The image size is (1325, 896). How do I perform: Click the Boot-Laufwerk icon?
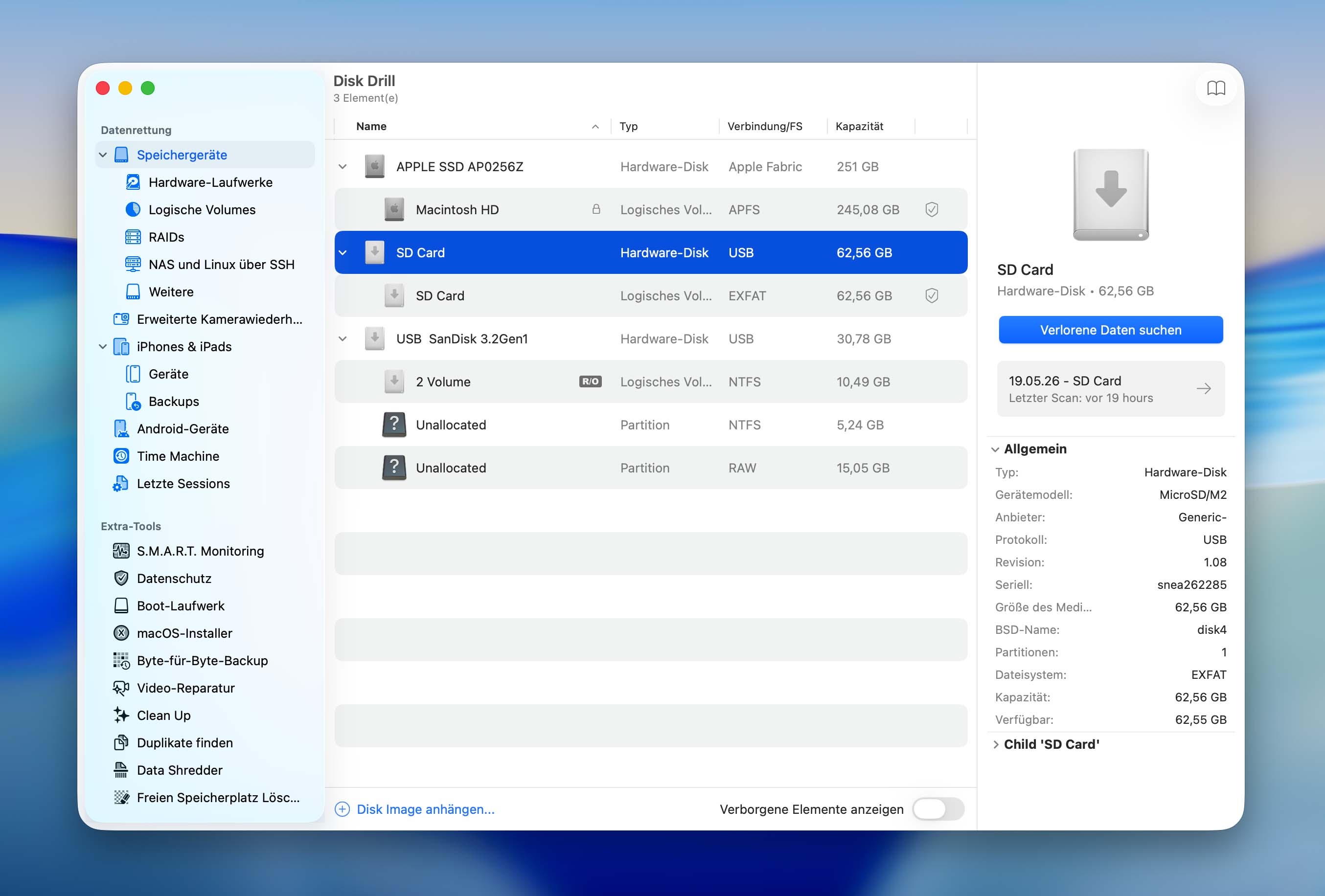tap(121, 606)
